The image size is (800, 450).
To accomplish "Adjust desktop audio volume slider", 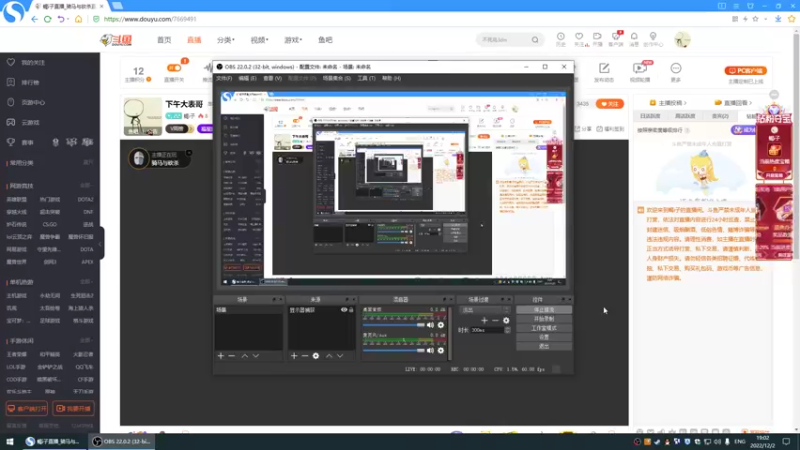I will click(393, 325).
